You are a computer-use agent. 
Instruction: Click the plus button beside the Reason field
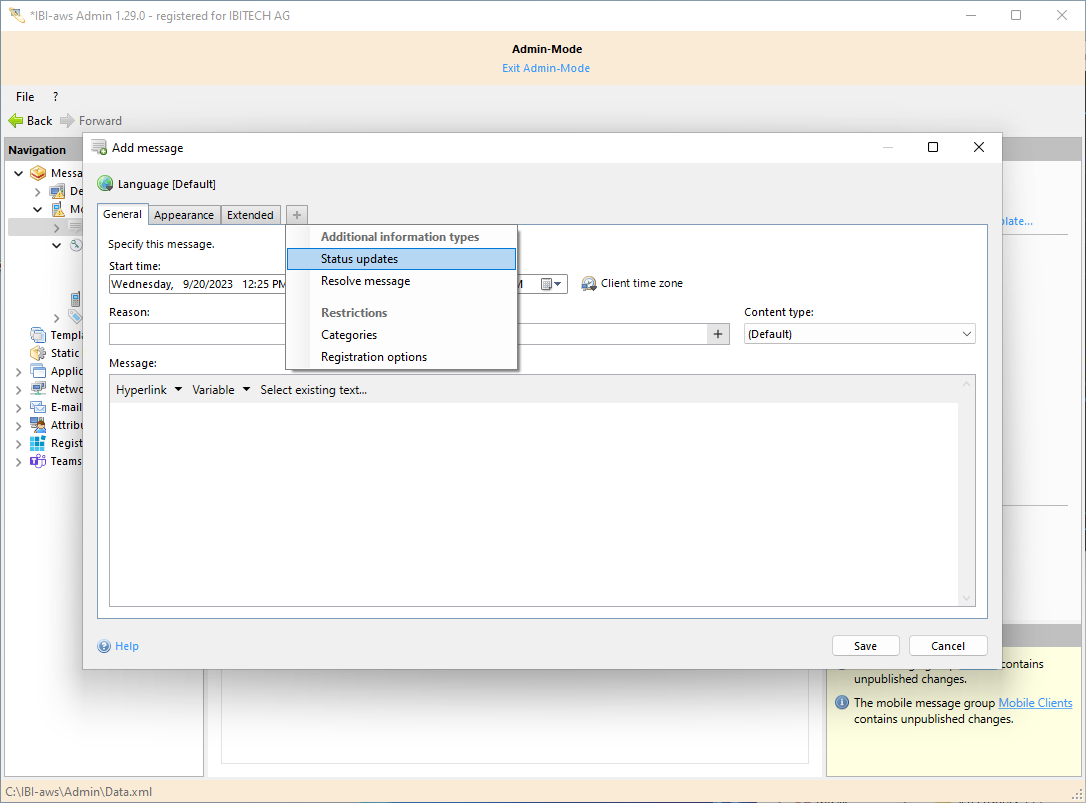click(x=718, y=334)
